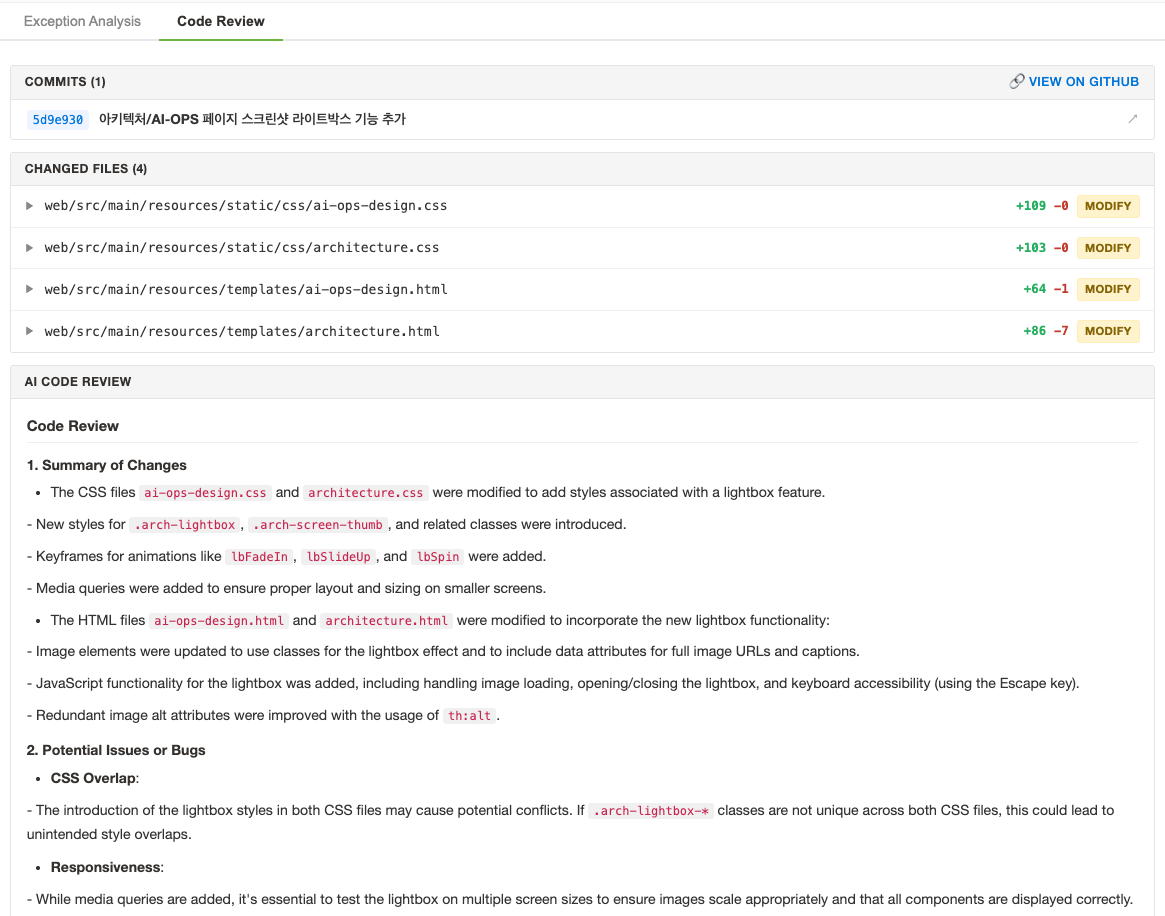Click the MODIFY badge on the templates/ai-ops-design.html row
This screenshot has width=1165, height=916.
pyautogui.click(x=1107, y=289)
